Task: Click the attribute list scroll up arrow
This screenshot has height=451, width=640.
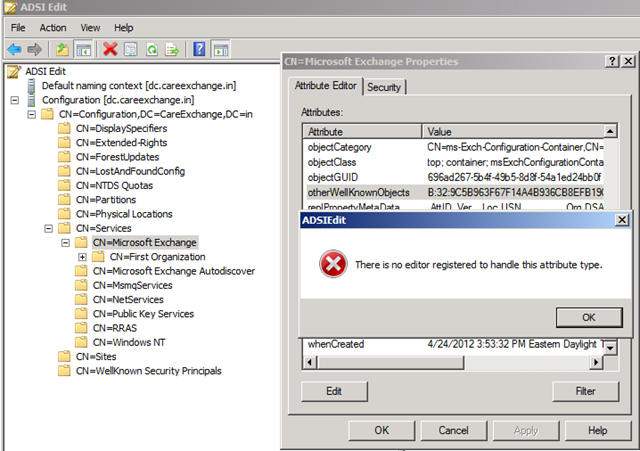Action: click(x=610, y=131)
